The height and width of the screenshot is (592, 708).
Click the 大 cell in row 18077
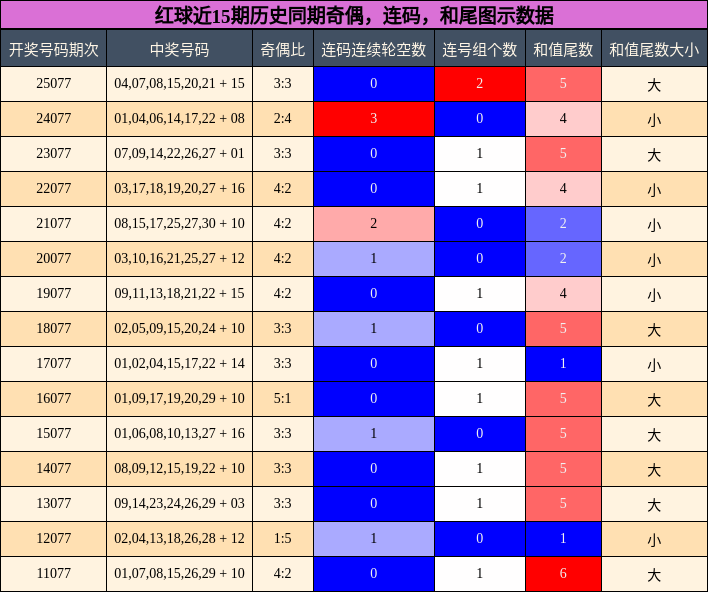[654, 329]
